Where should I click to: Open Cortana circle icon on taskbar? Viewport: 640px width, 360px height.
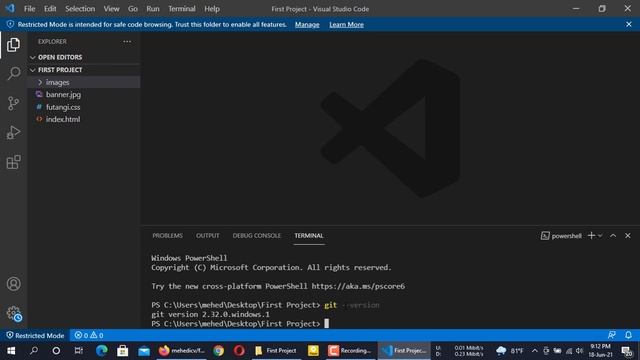(x=56, y=351)
